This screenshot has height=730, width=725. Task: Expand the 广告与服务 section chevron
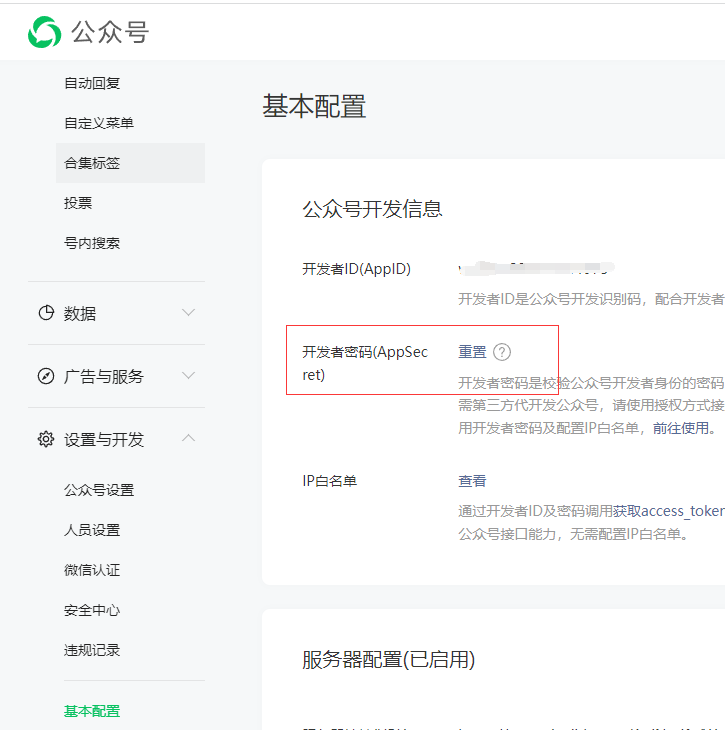(x=189, y=375)
